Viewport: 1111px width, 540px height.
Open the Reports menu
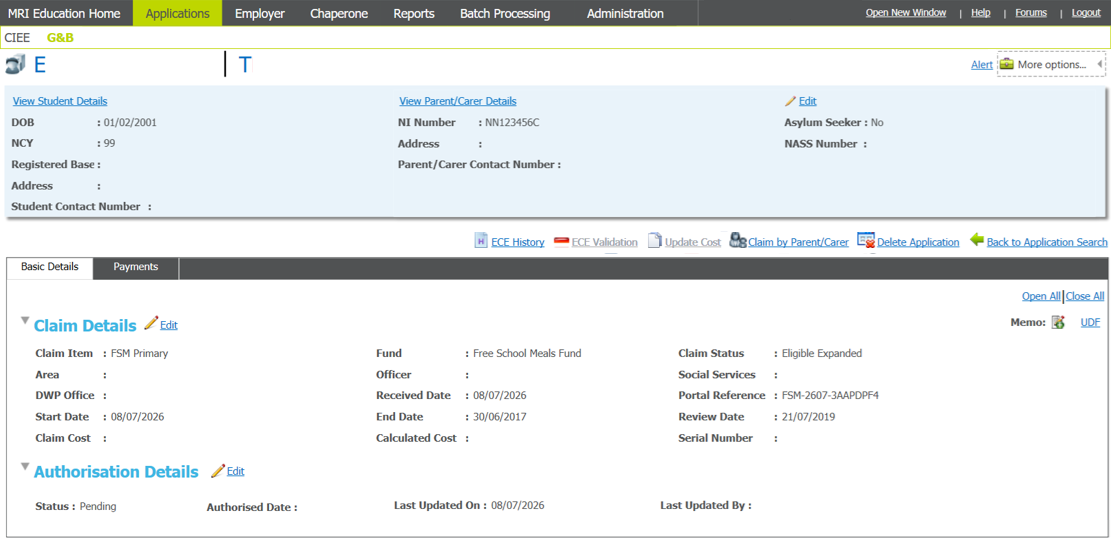(x=414, y=13)
